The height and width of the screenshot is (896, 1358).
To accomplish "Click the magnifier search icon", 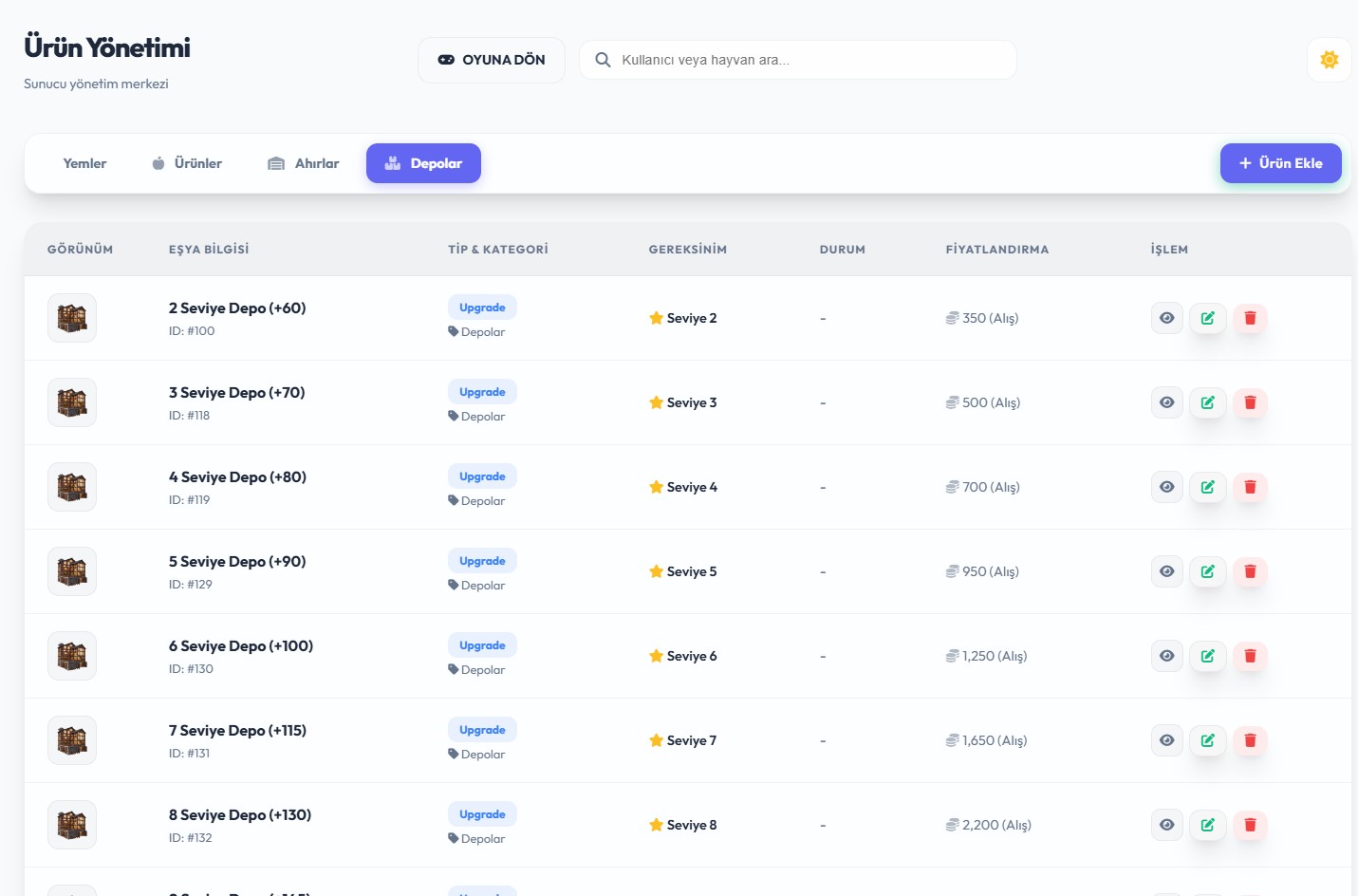I will pyautogui.click(x=603, y=60).
